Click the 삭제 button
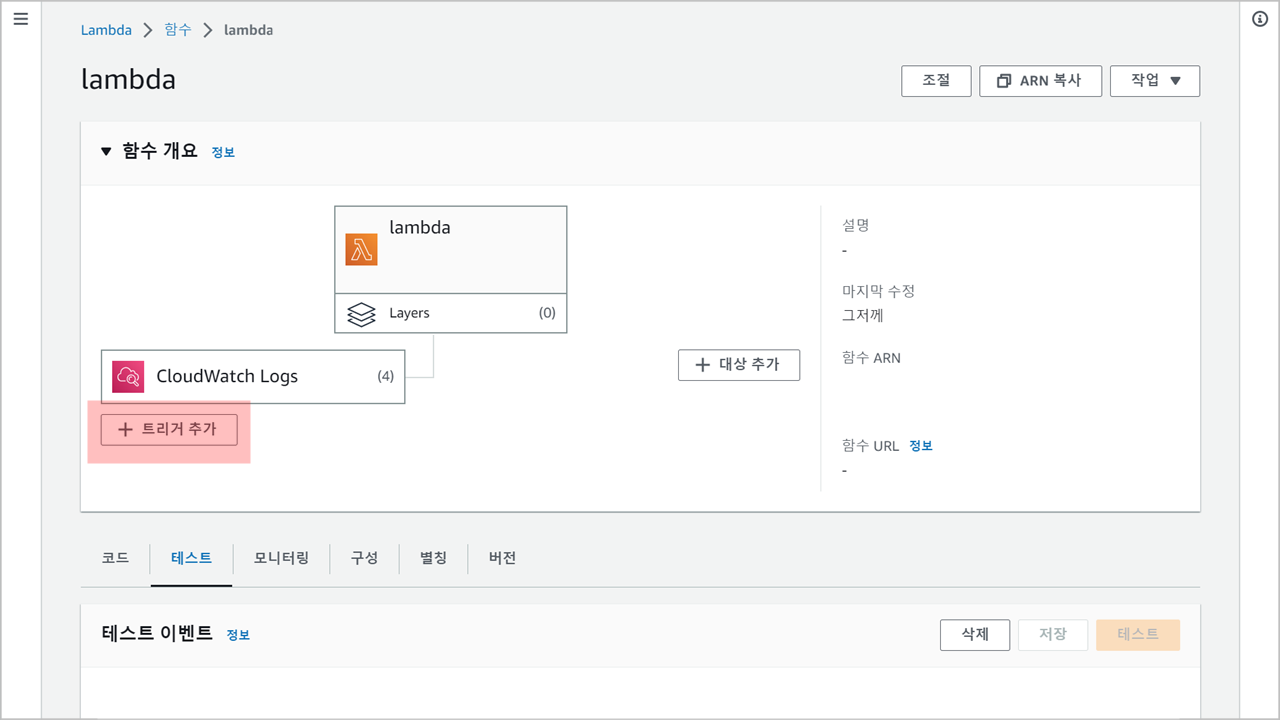Image resolution: width=1280 pixels, height=720 pixels. (x=975, y=635)
